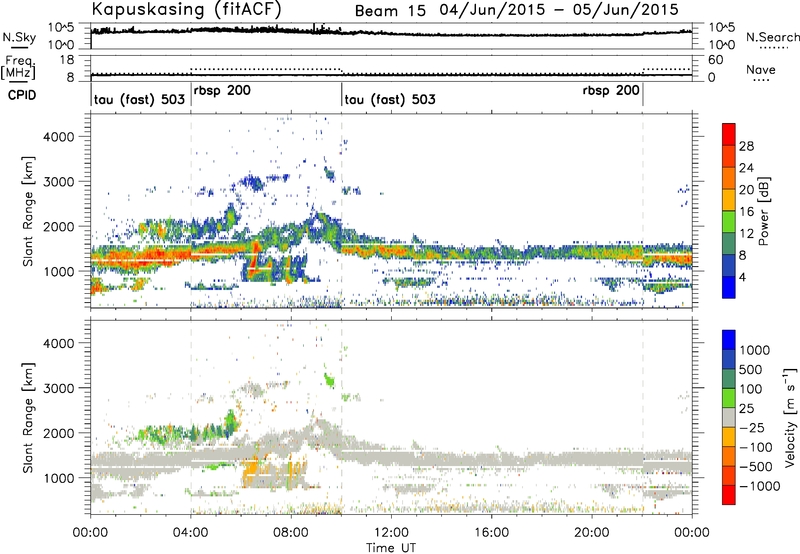Click the noise trace in the N.Sky panel
This screenshot has height=554, width=800.
point(391,33)
